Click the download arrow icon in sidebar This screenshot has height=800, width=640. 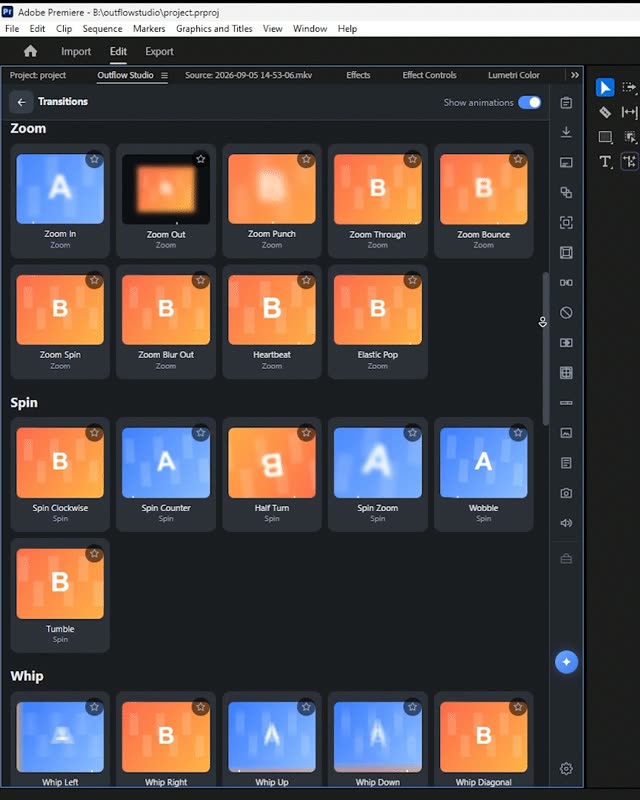(x=566, y=132)
